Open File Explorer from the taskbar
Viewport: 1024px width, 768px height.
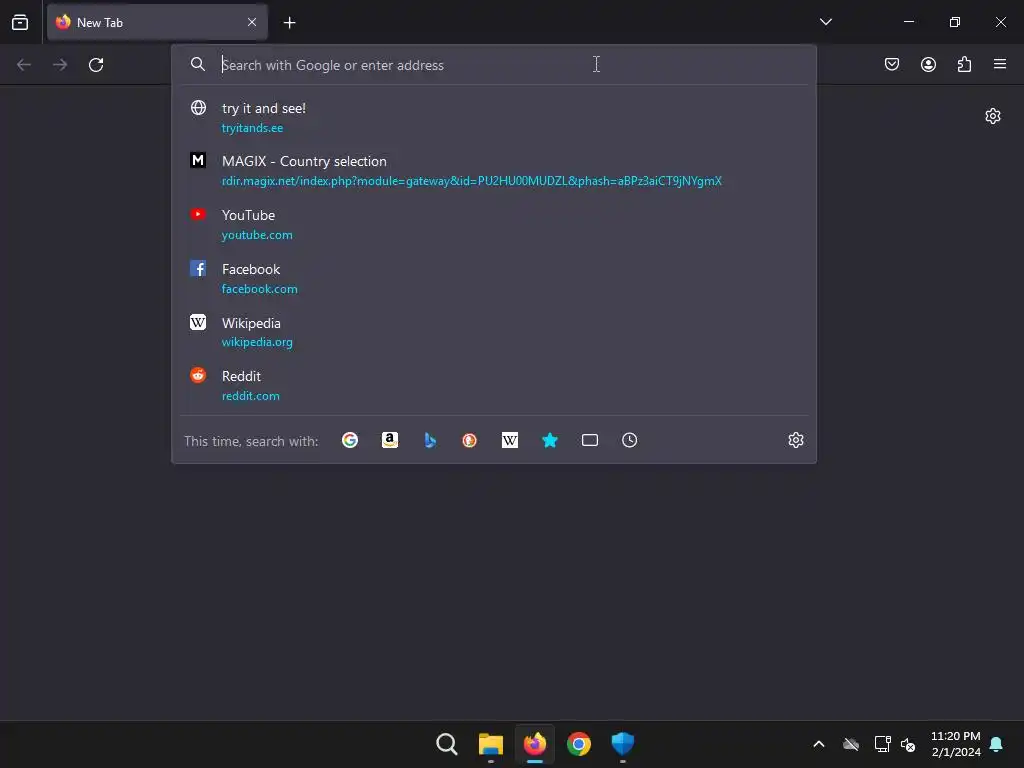pyautogui.click(x=490, y=744)
